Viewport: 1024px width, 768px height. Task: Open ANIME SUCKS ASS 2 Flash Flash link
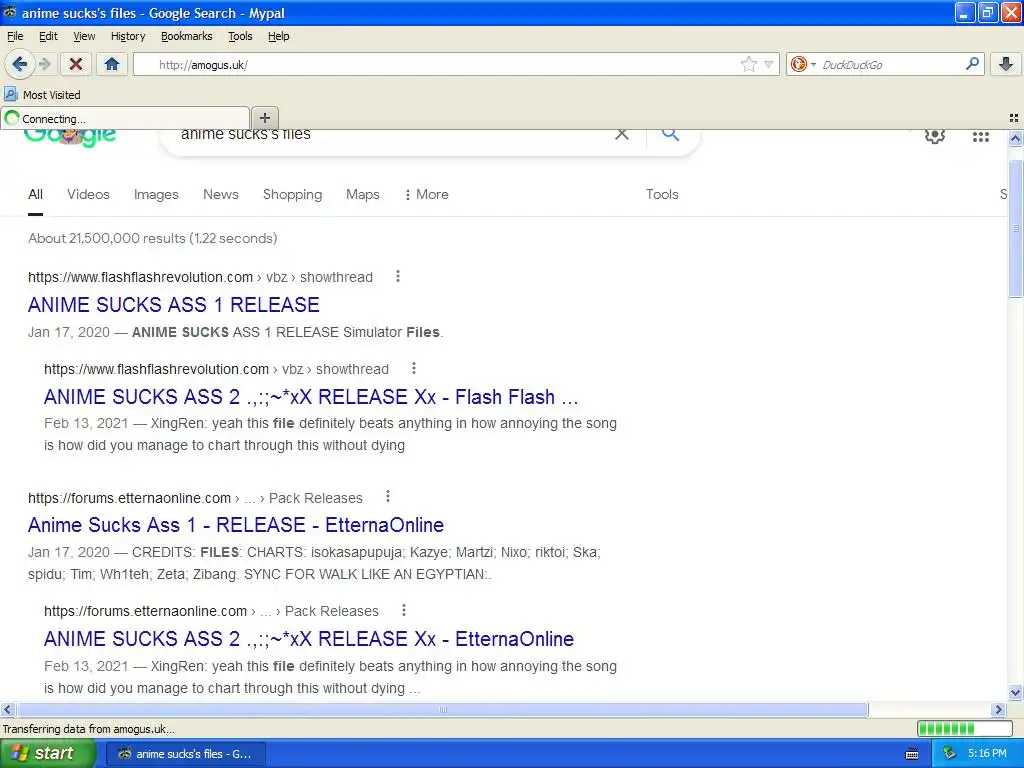click(x=311, y=396)
